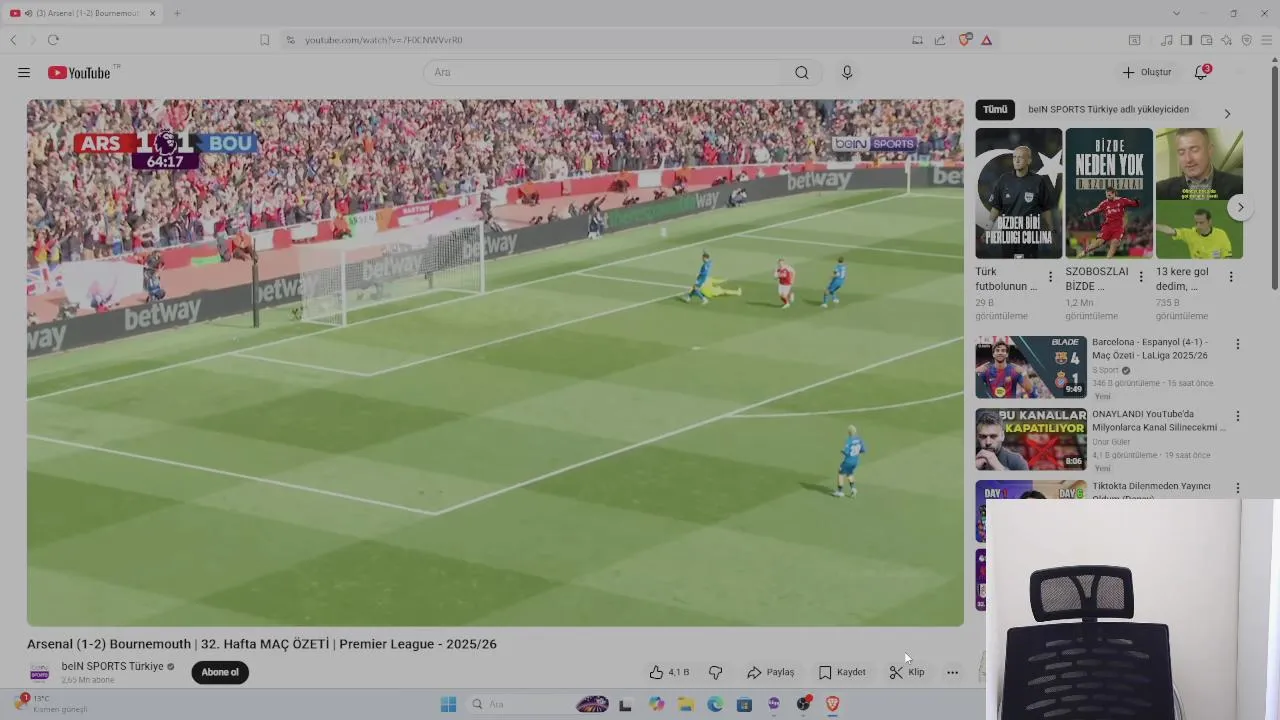Open the three-dot more actions menu under the video
Viewport: 1280px width, 720px height.
tap(953, 673)
